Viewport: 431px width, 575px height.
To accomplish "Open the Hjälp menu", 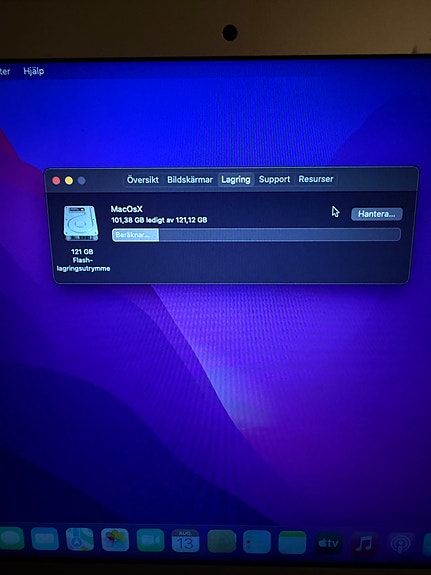I will click(x=34, y=71).
